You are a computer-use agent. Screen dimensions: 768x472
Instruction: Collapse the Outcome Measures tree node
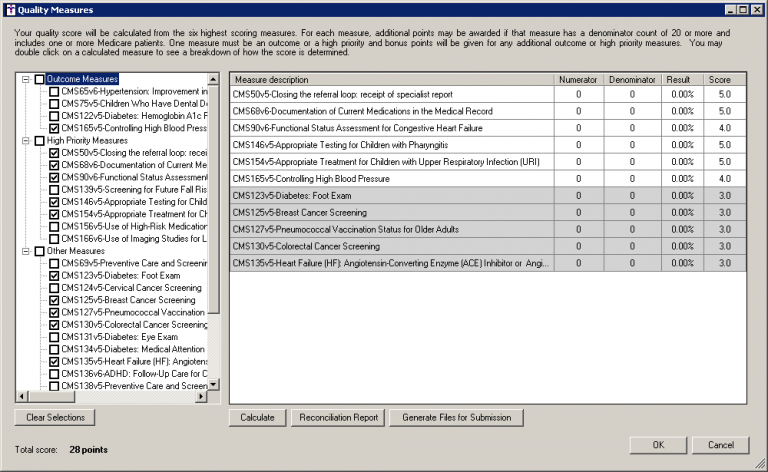tap(26, 79)
